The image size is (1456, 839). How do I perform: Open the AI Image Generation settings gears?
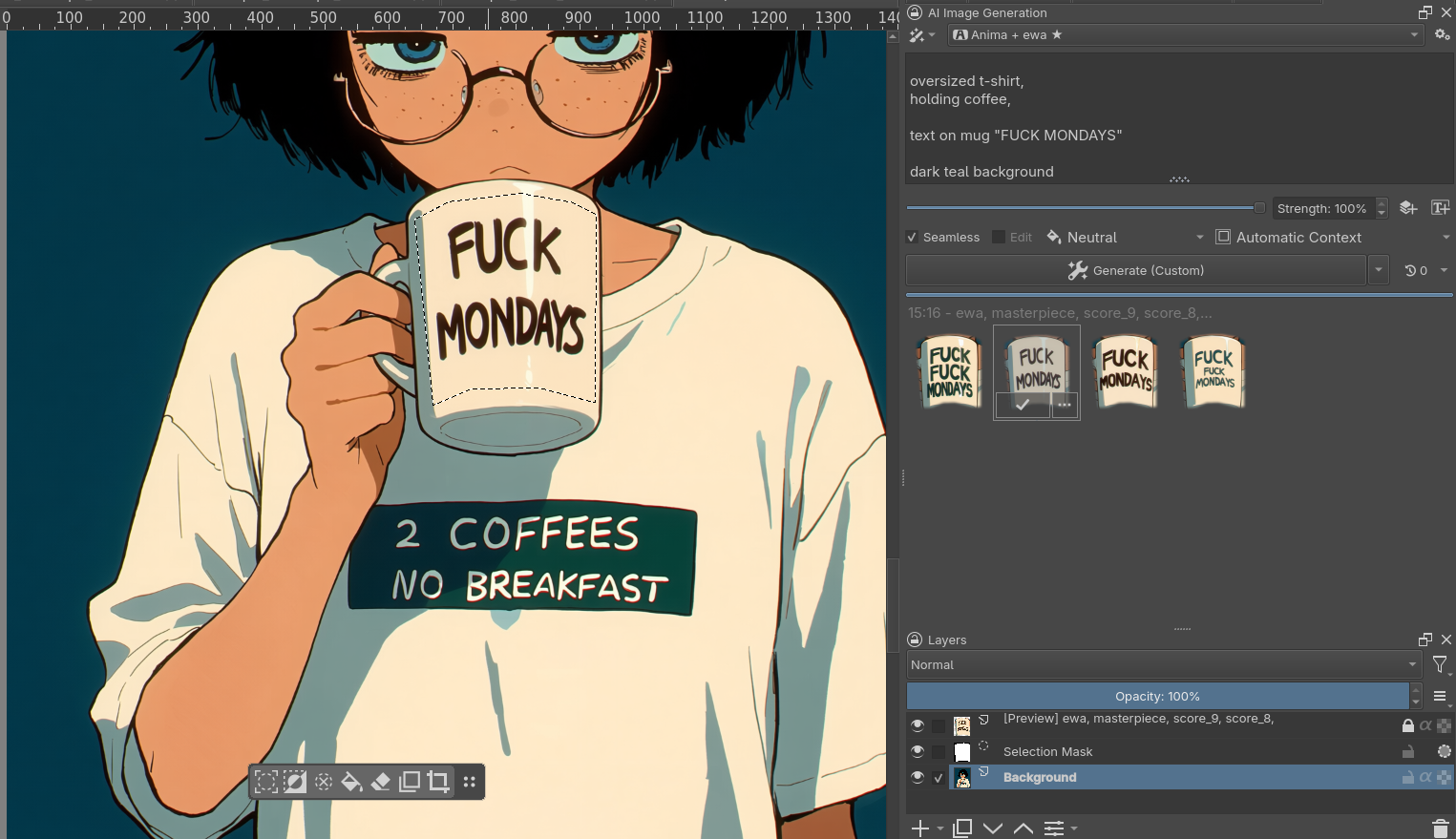tap(1442, 35)
